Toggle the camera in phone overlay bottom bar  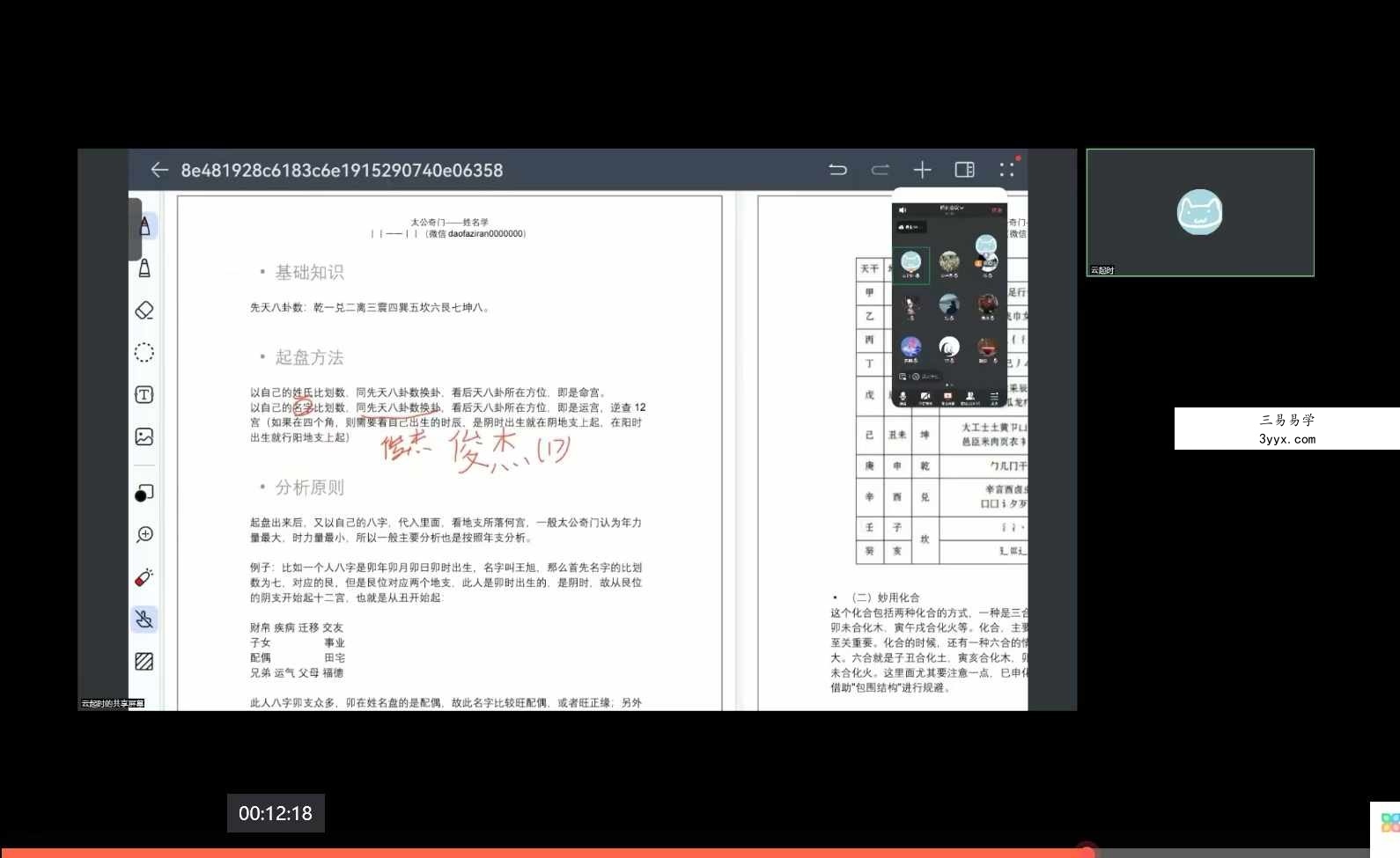click(925, 399)
